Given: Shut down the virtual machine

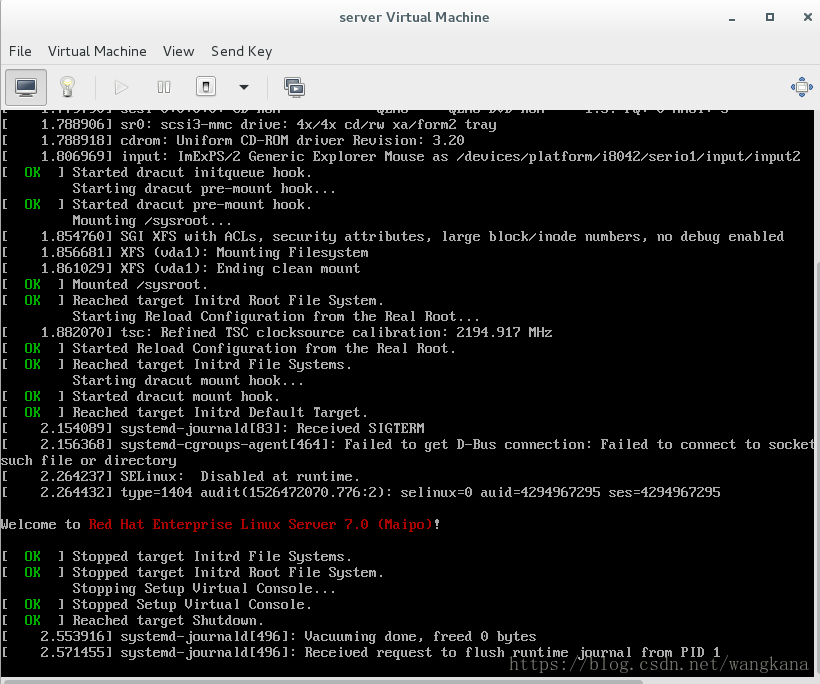Looking at the screenshot, I should (x=206, y=87).
